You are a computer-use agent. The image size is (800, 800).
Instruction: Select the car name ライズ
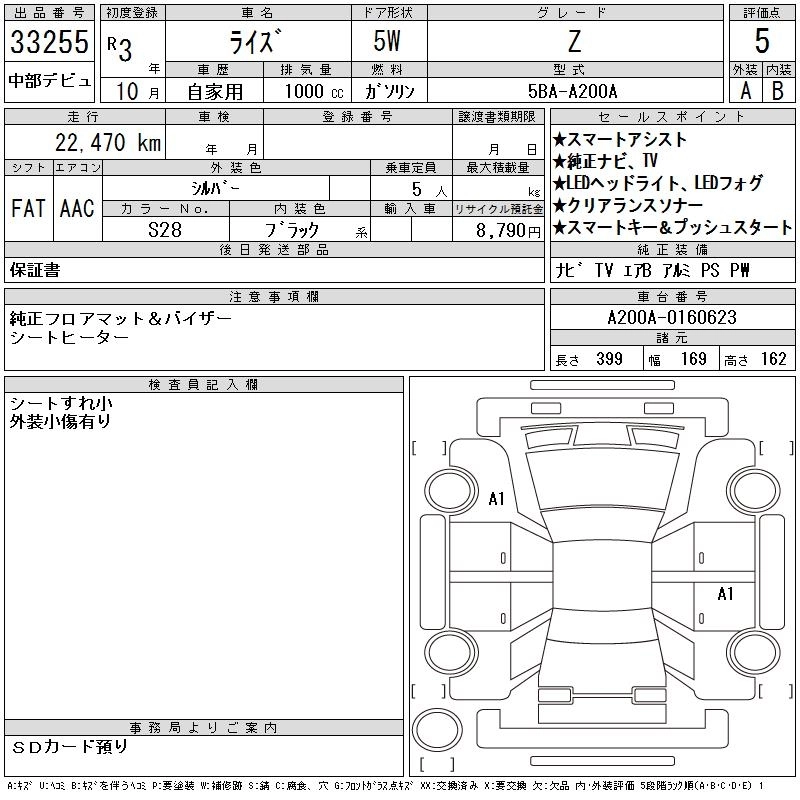256,41
